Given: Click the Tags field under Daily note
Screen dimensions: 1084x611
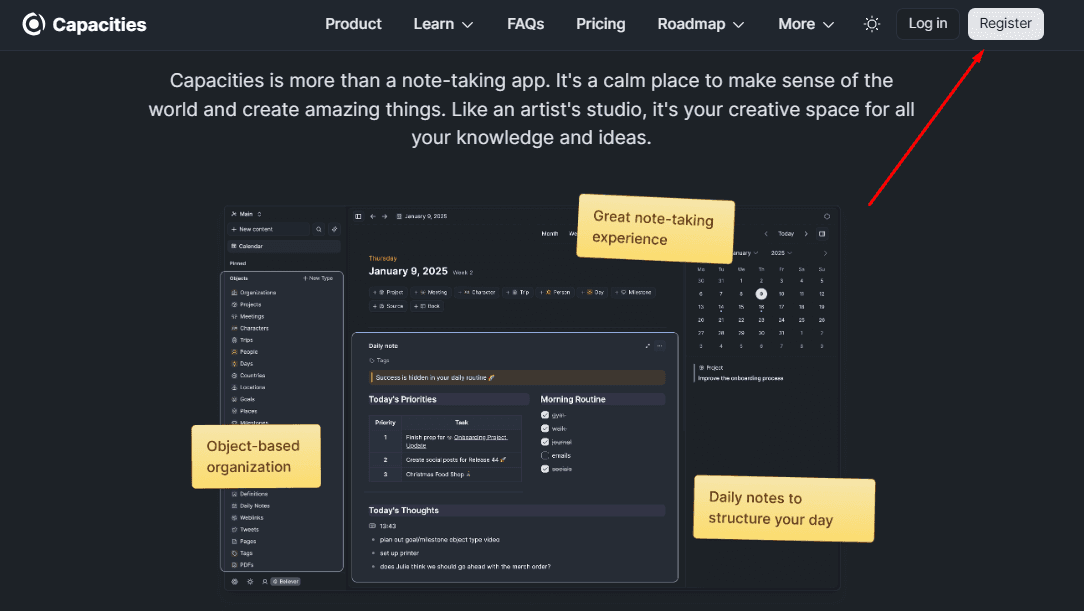Looking at the screenshot, I should point(380,361).
